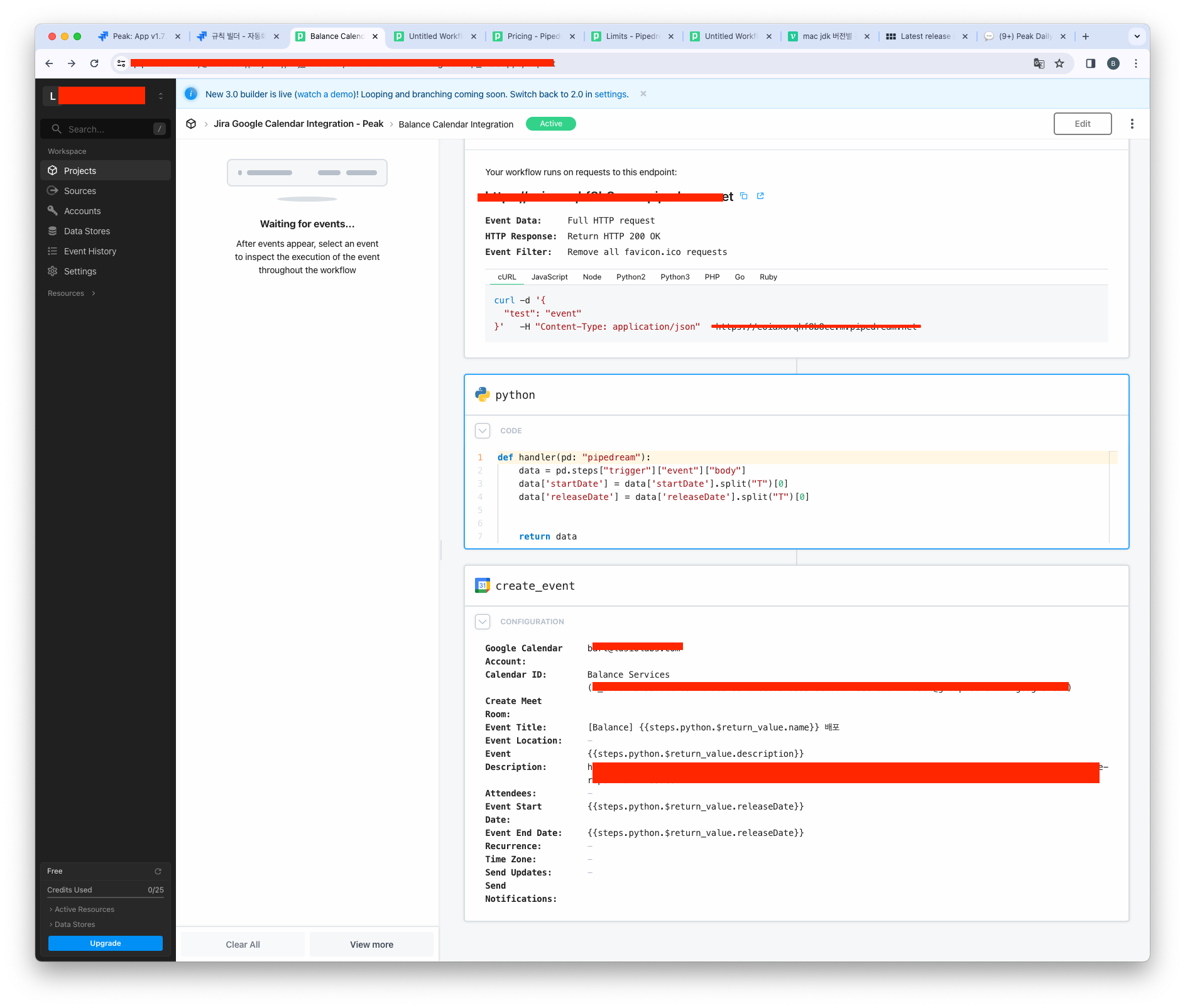Open the workflow three-dot options menu
This screenshot has width=1185, height=1008.
pyautogui.click(x=1132, y=124)
